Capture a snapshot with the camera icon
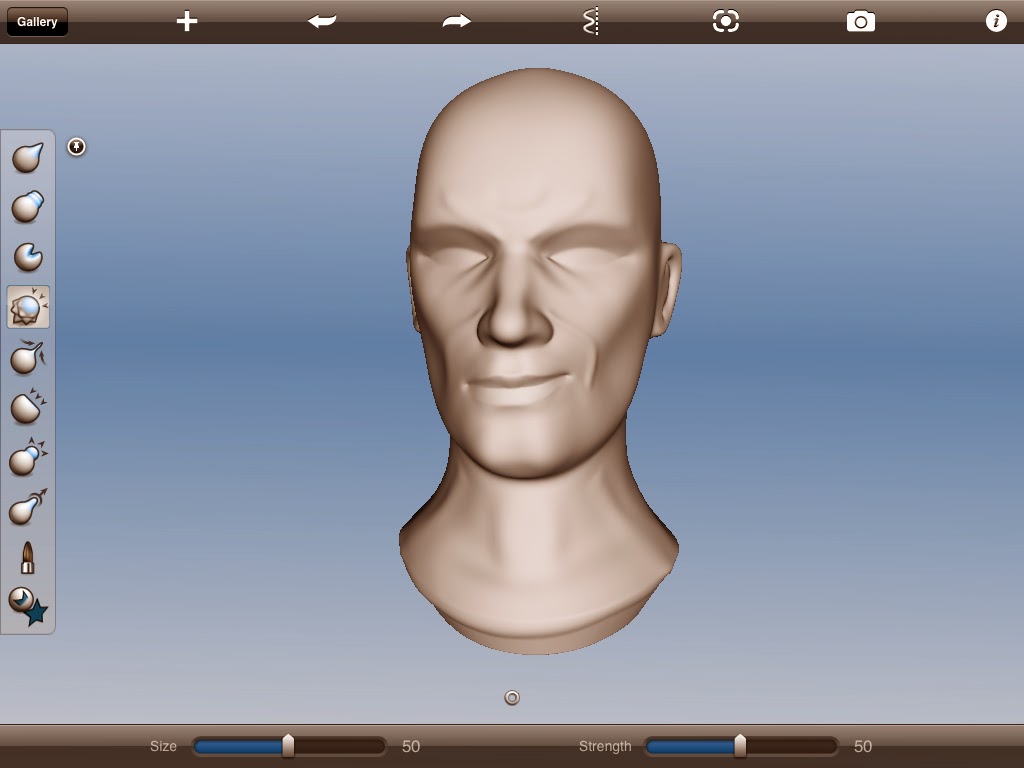 pyautogui.click(x=859, y=20)
